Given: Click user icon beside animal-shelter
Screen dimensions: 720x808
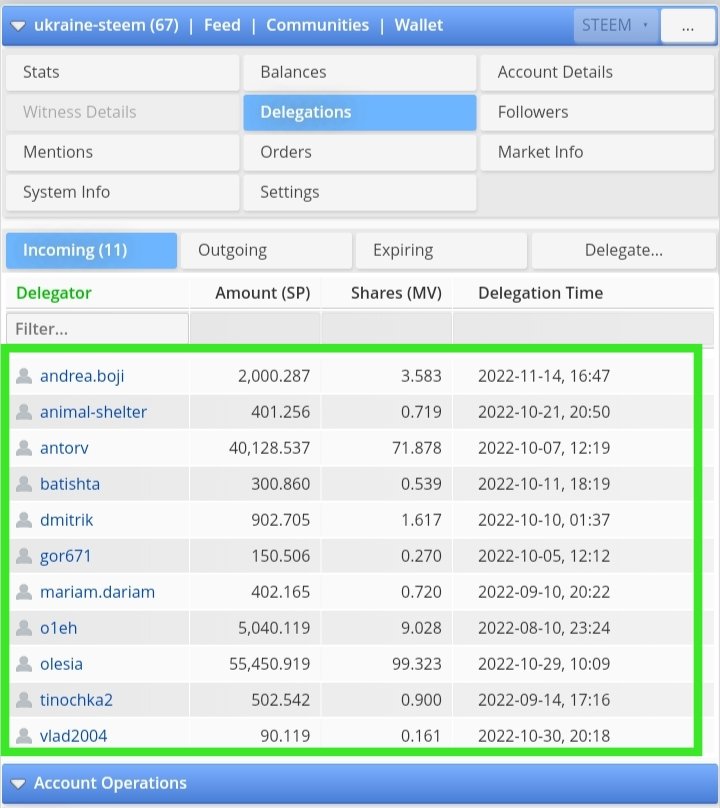Looking at the screenshot, I should [24, 412].
